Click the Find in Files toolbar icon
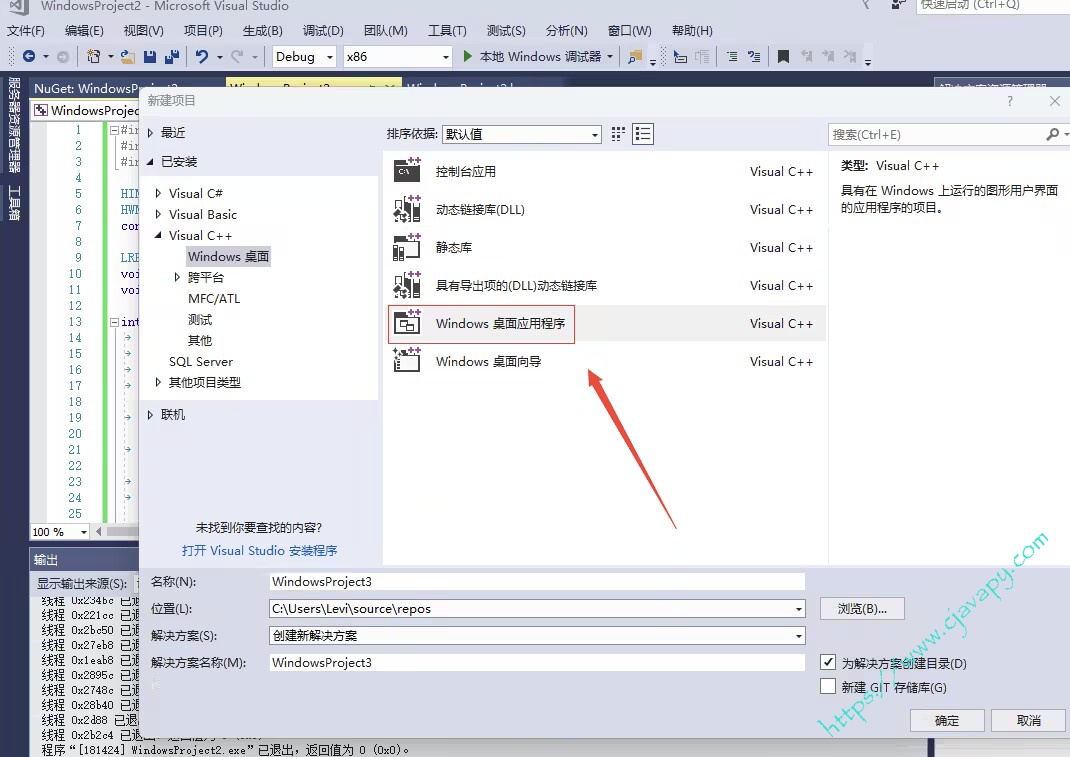 point(635,57)
